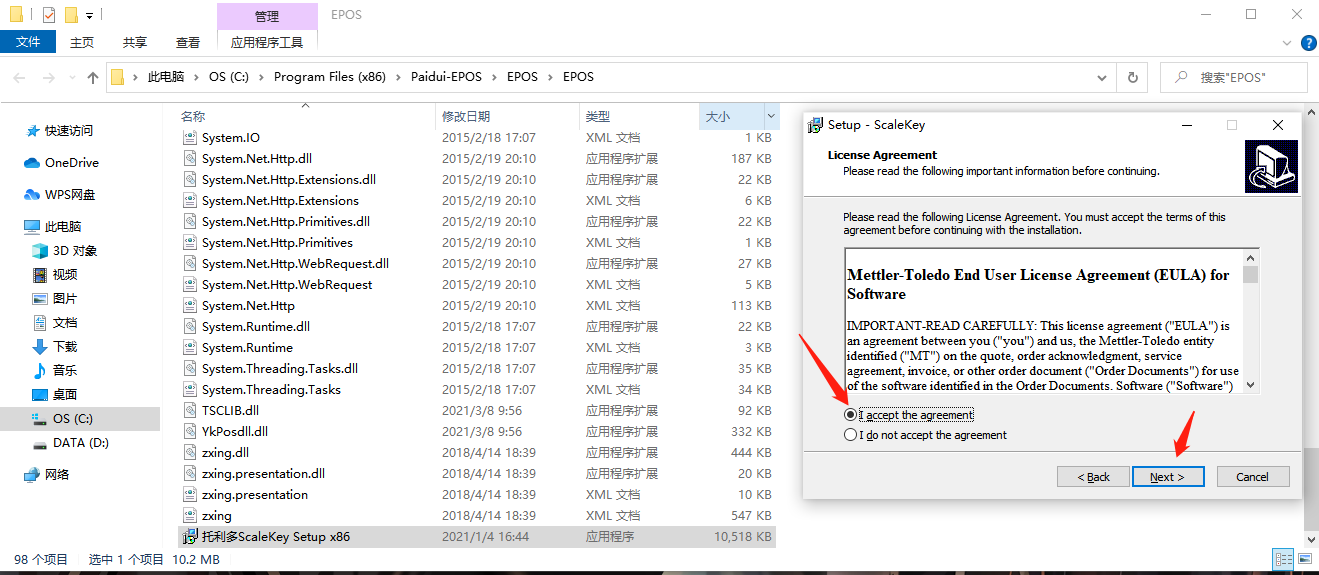The height and width of the screenshot is (575, 1319).
Task: Expand the address bar history dropdown
Action: [1102, 77]
